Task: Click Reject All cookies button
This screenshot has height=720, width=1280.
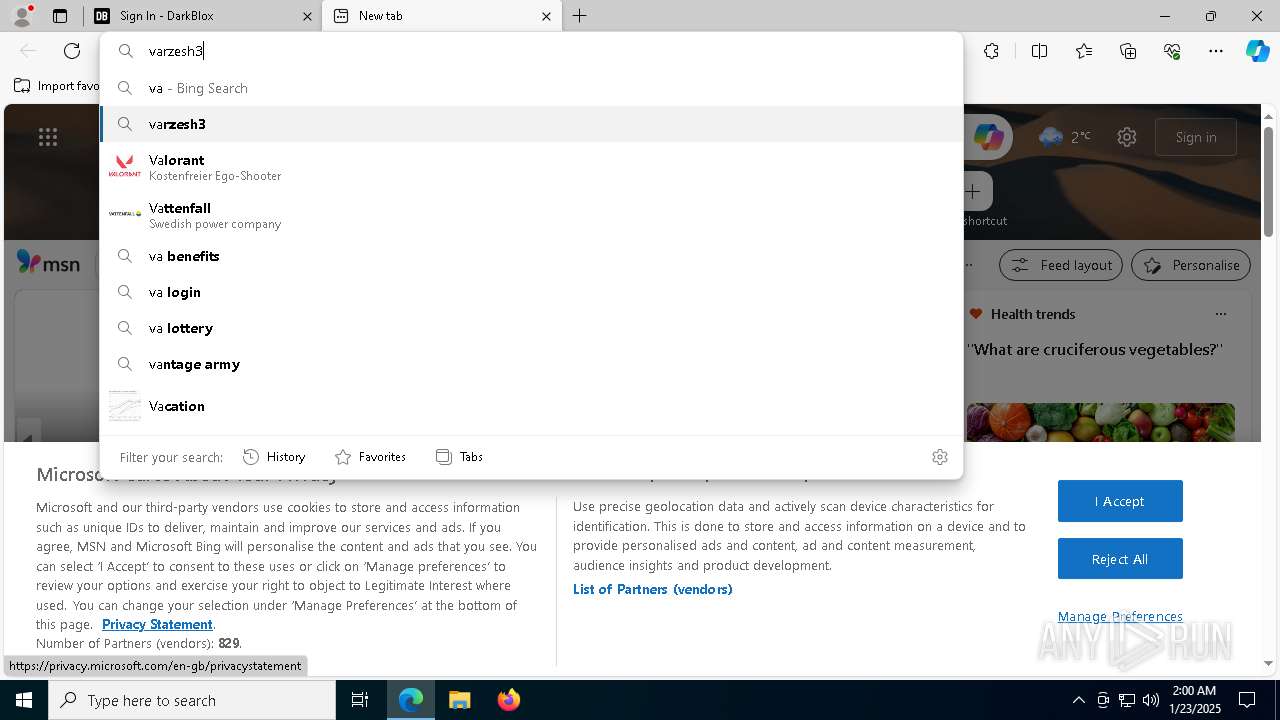Action: point(1120,559)
